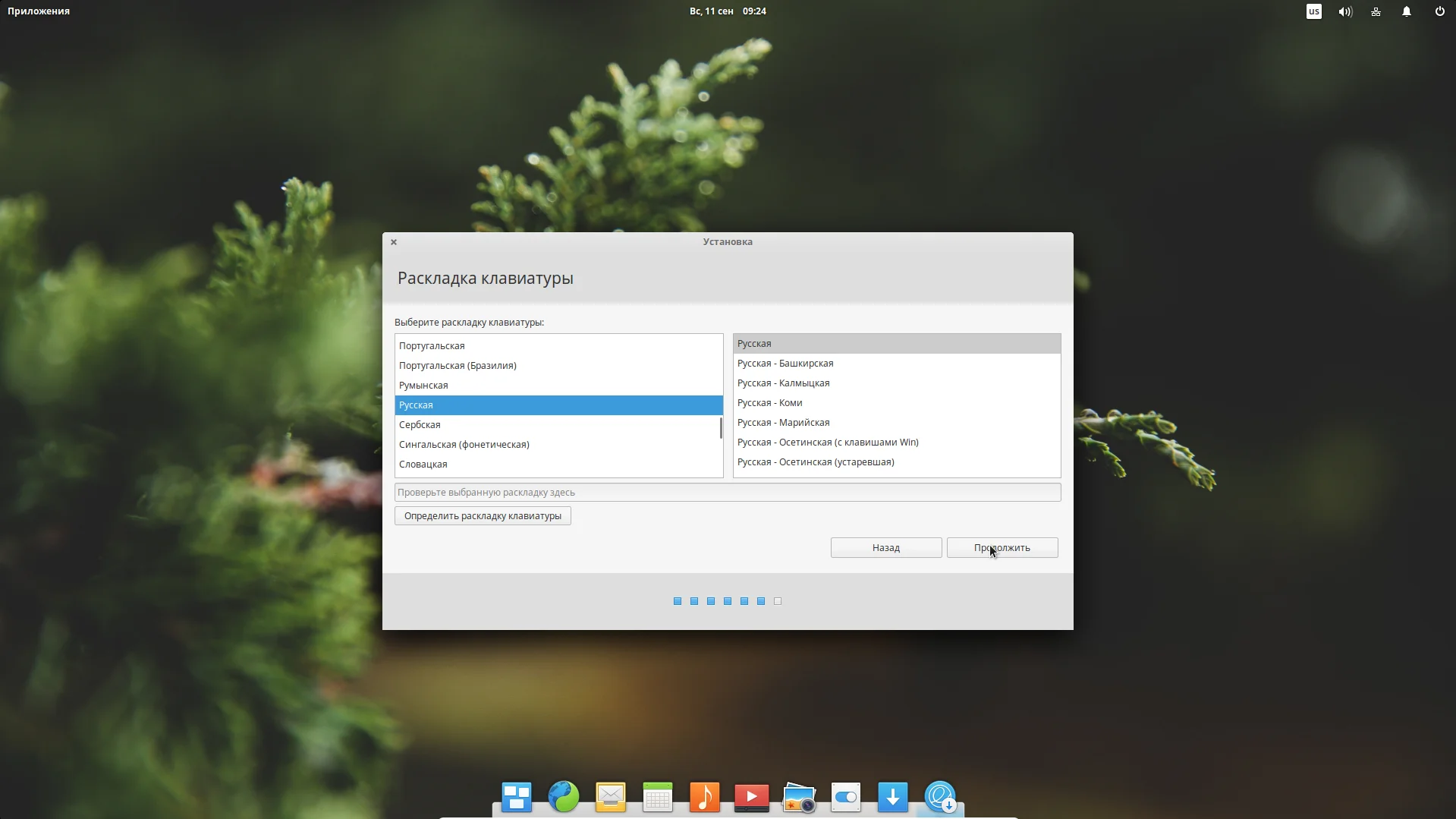Select Русская - Коми variant
The height and width of the screenshot is (819, 1456).
[x=897, y=403]
